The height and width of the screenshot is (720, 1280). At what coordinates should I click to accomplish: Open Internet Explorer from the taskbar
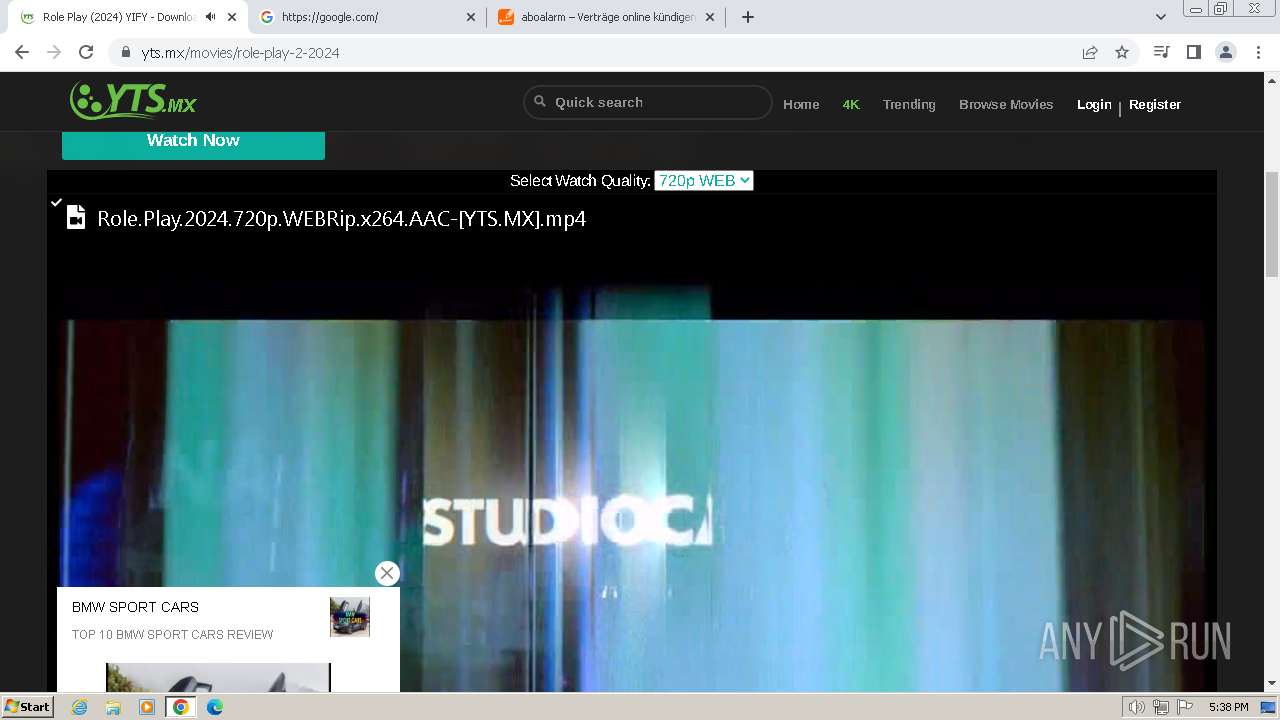click(x=79, y=707)
